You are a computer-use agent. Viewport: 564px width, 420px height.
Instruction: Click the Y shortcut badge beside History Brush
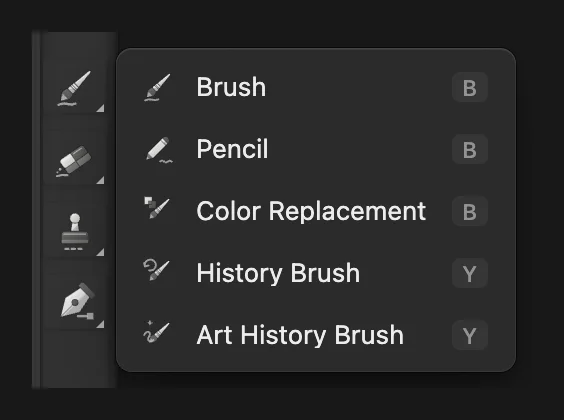[x=470, y=273]
